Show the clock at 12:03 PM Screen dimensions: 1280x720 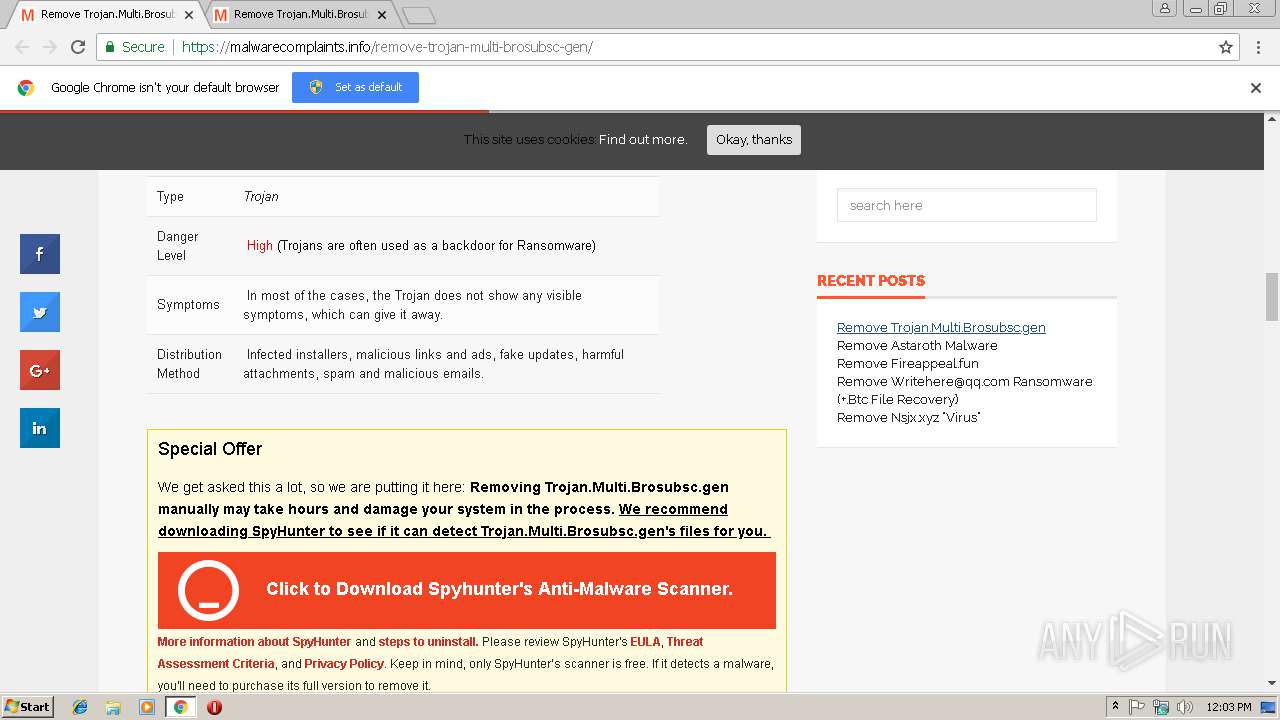coord(1229,707)
